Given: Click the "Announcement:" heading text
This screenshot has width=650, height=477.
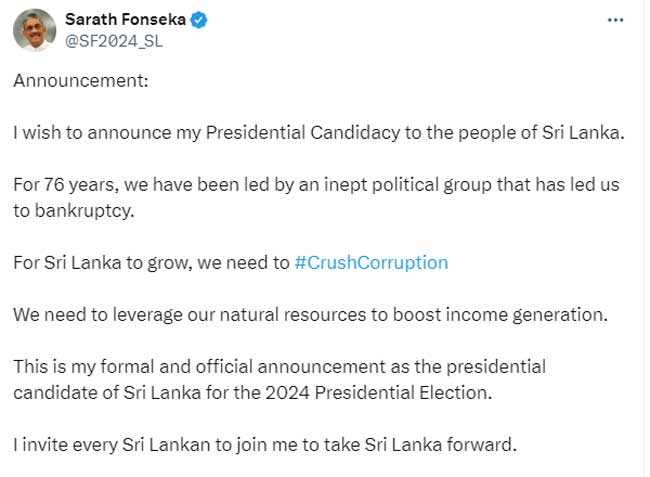Looking at the screenshot, I should [80, 80].
